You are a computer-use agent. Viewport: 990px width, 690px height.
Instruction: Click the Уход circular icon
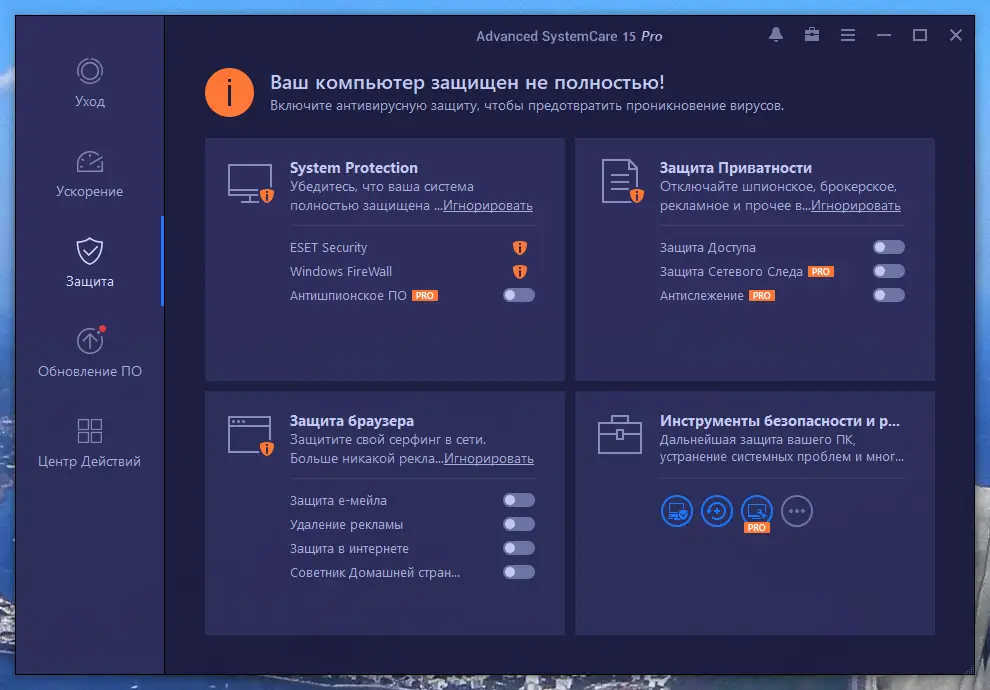pos(90,71)
